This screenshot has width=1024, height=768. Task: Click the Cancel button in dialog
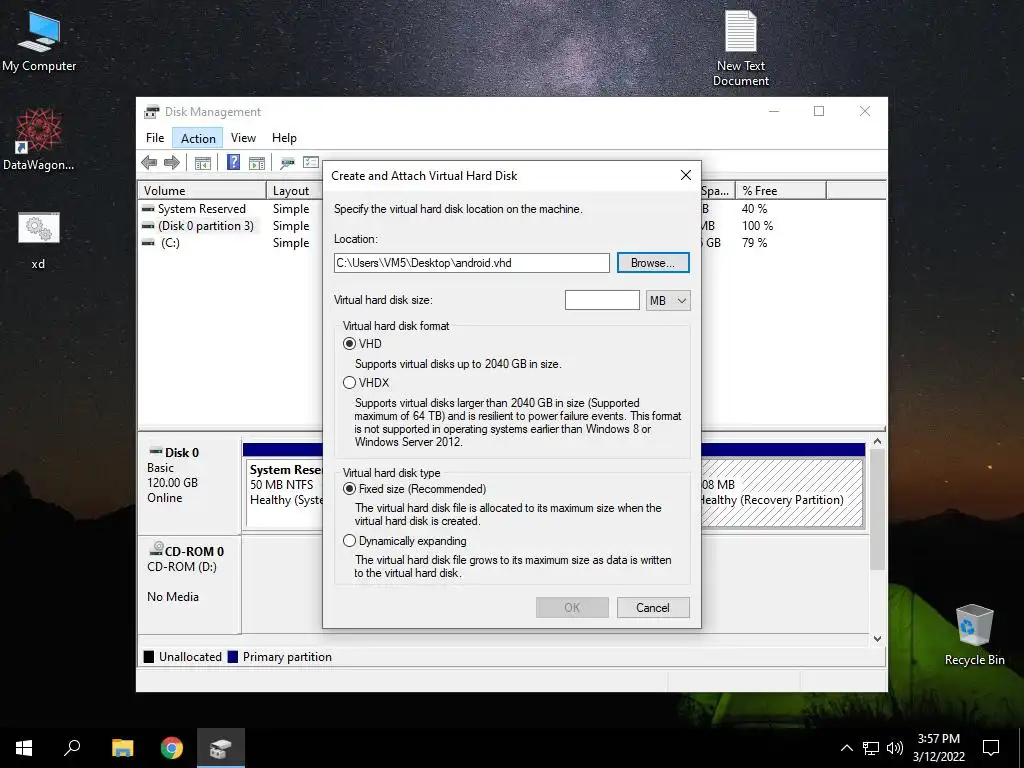[x=653, y=607]
